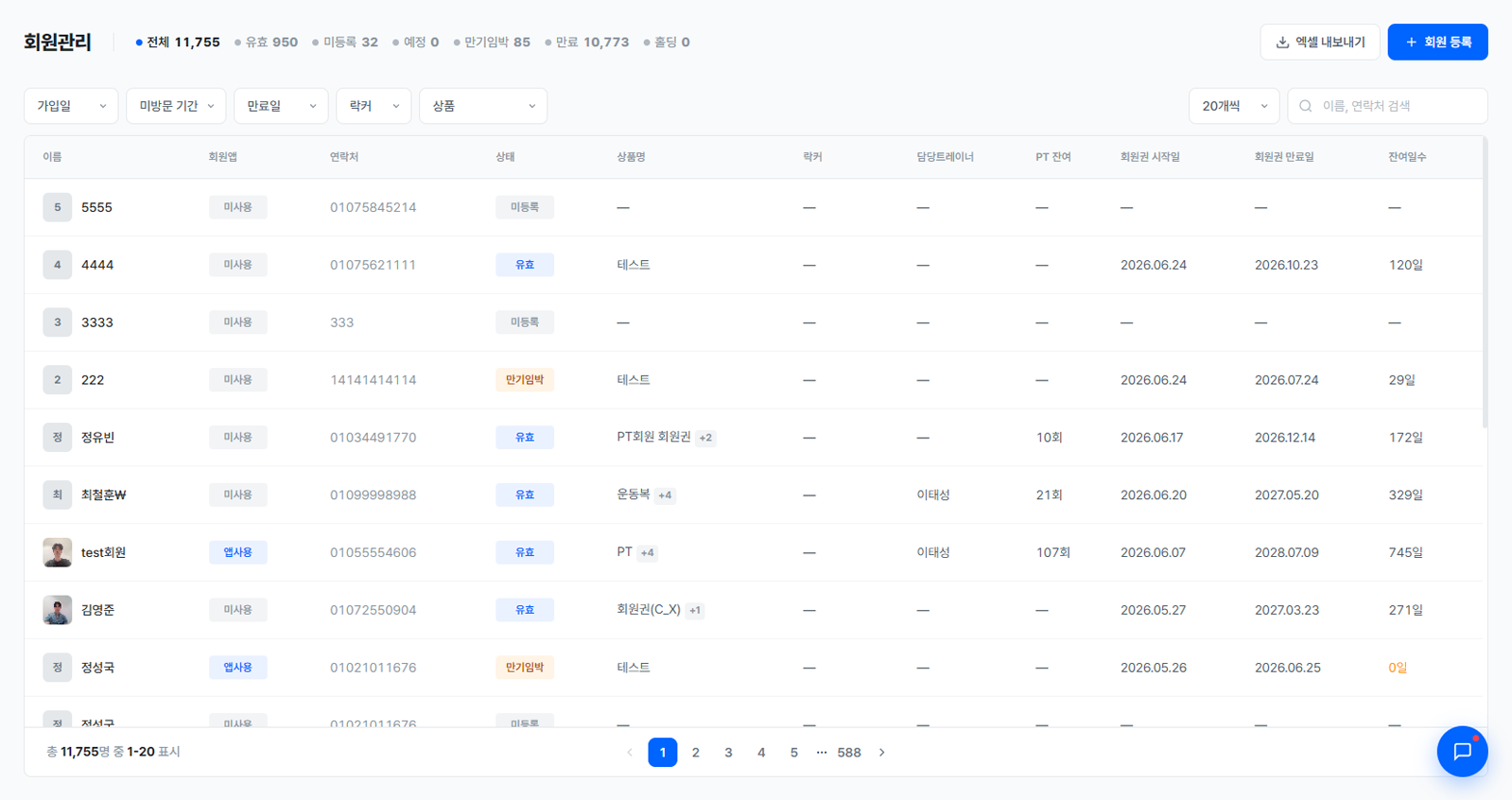
Task: Click the avatar badge for member 5555
Action: [x=57, y=207]
